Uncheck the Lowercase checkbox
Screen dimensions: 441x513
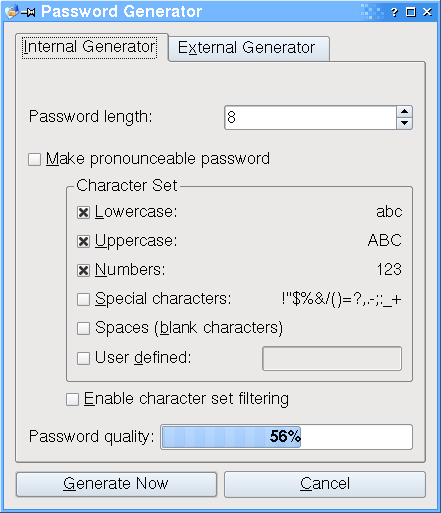(x=83, y=212)
